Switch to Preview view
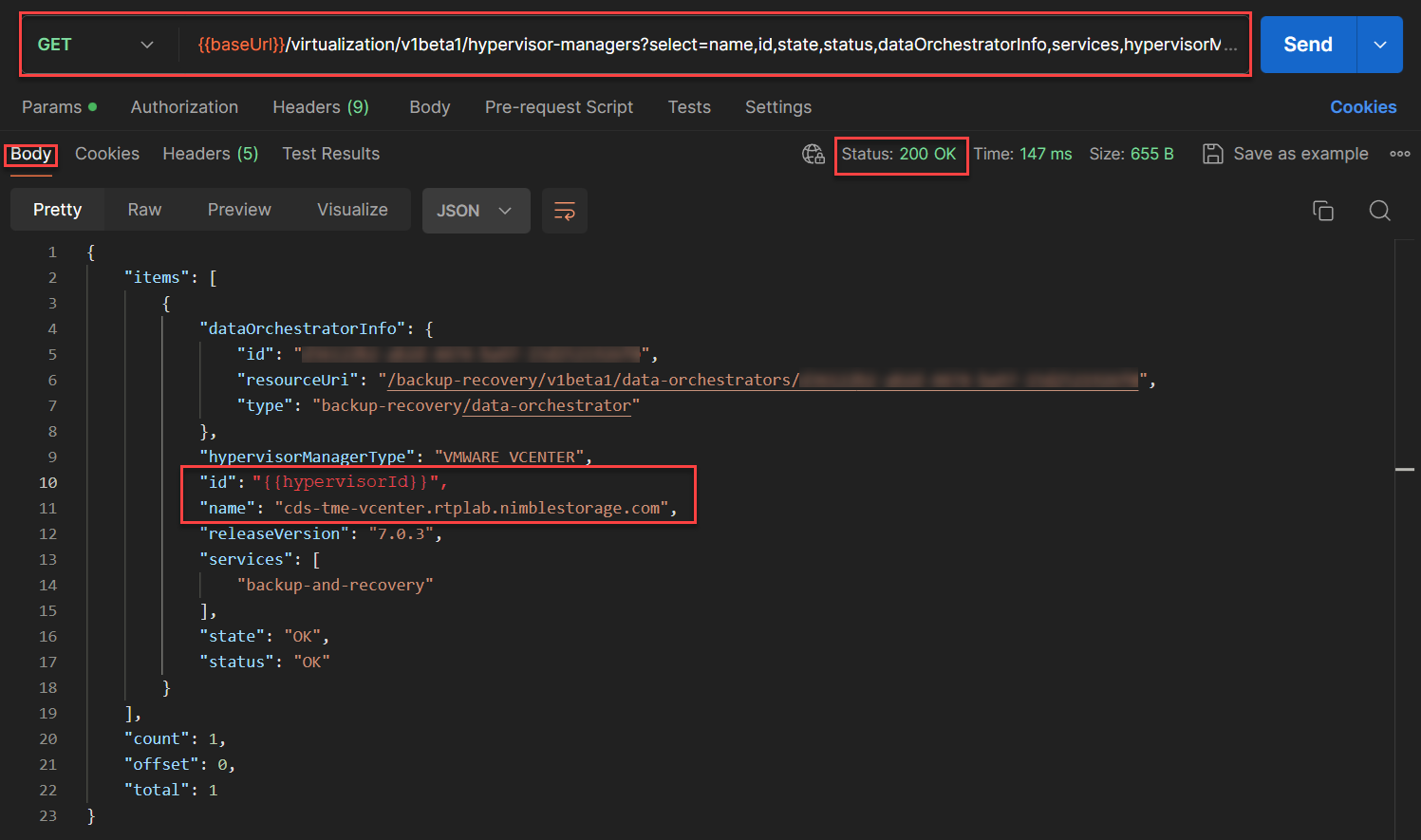 (x=239, y=210)
